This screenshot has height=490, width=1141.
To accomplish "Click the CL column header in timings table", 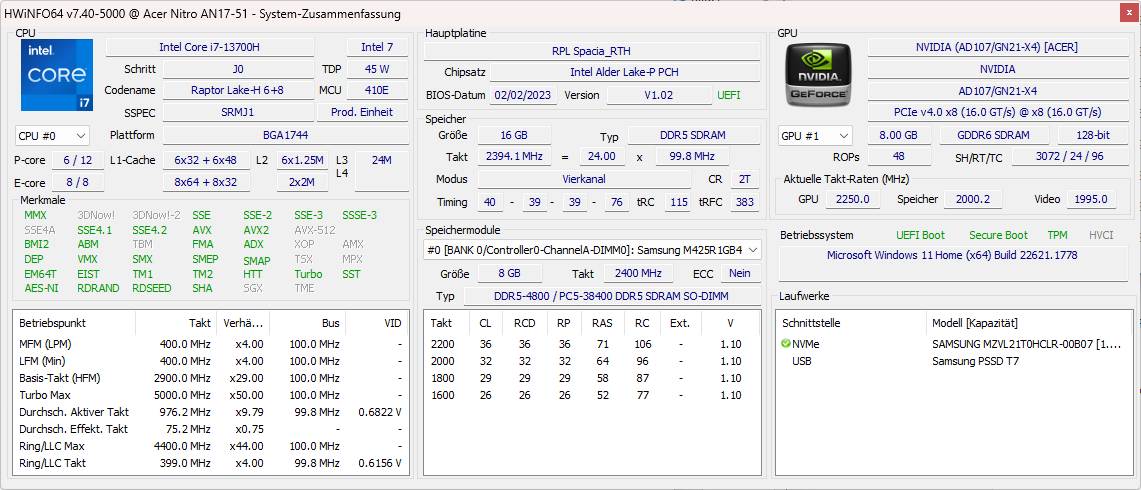I will point(485,323).
